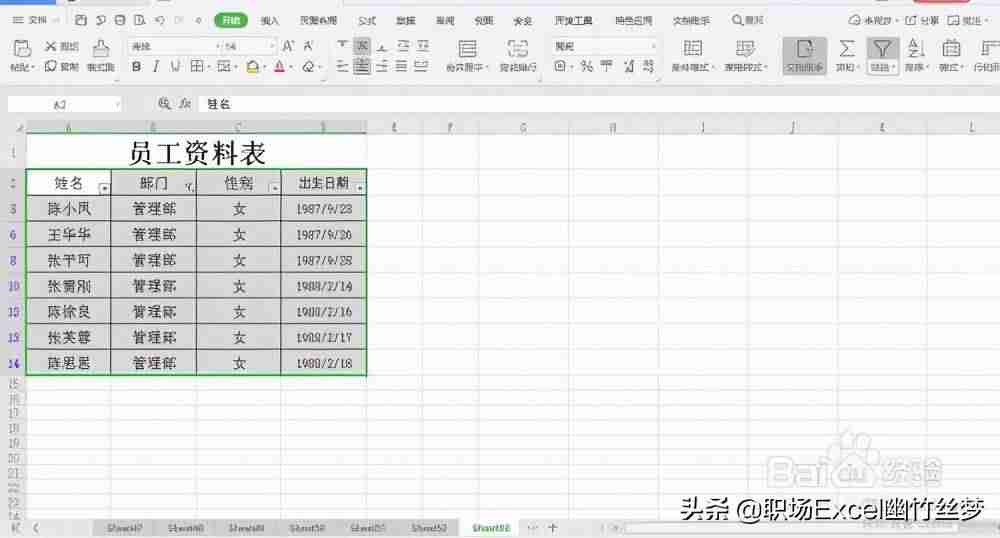The height and width of the screenshot is (538, 1000).
Task: Click the highlighted document assistant icon
Action: [x=804, y=55]
